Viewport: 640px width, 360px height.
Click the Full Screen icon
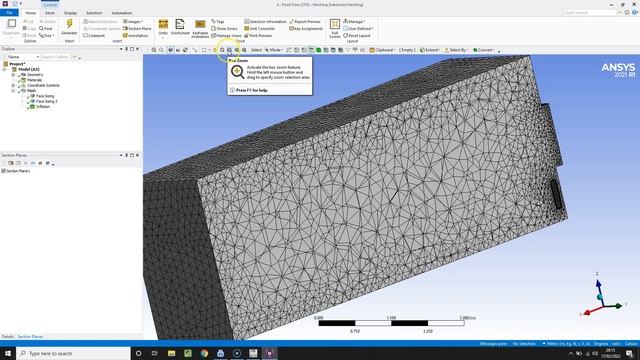(335, 24)
